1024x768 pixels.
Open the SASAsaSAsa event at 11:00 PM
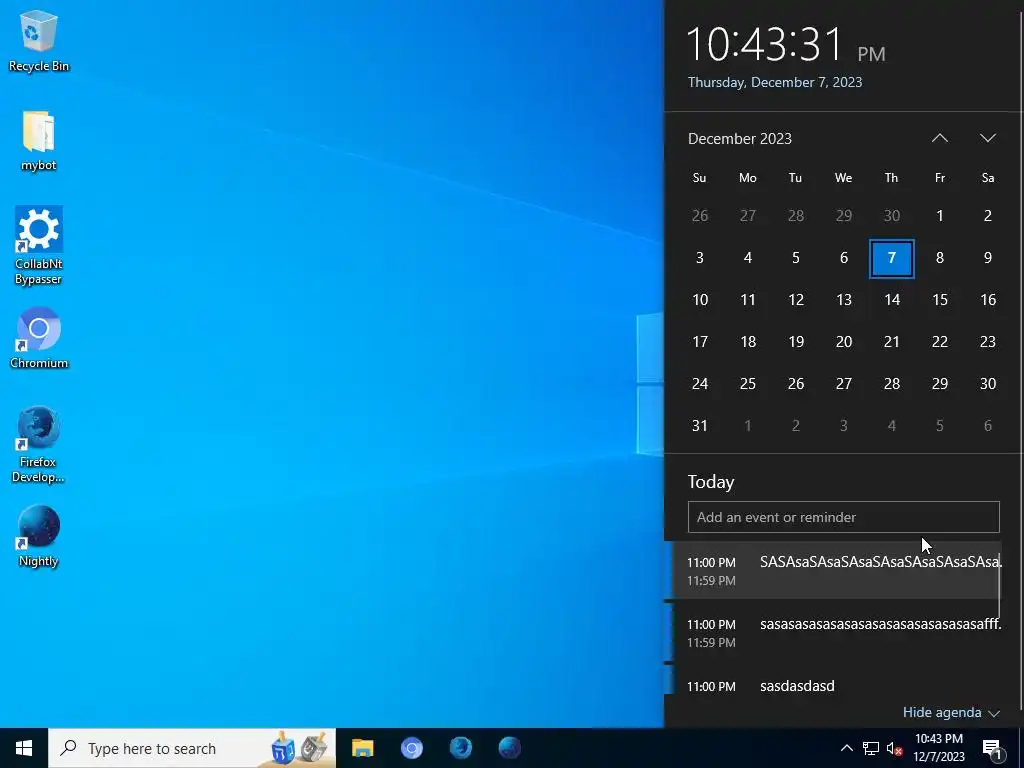click(833, 570)
